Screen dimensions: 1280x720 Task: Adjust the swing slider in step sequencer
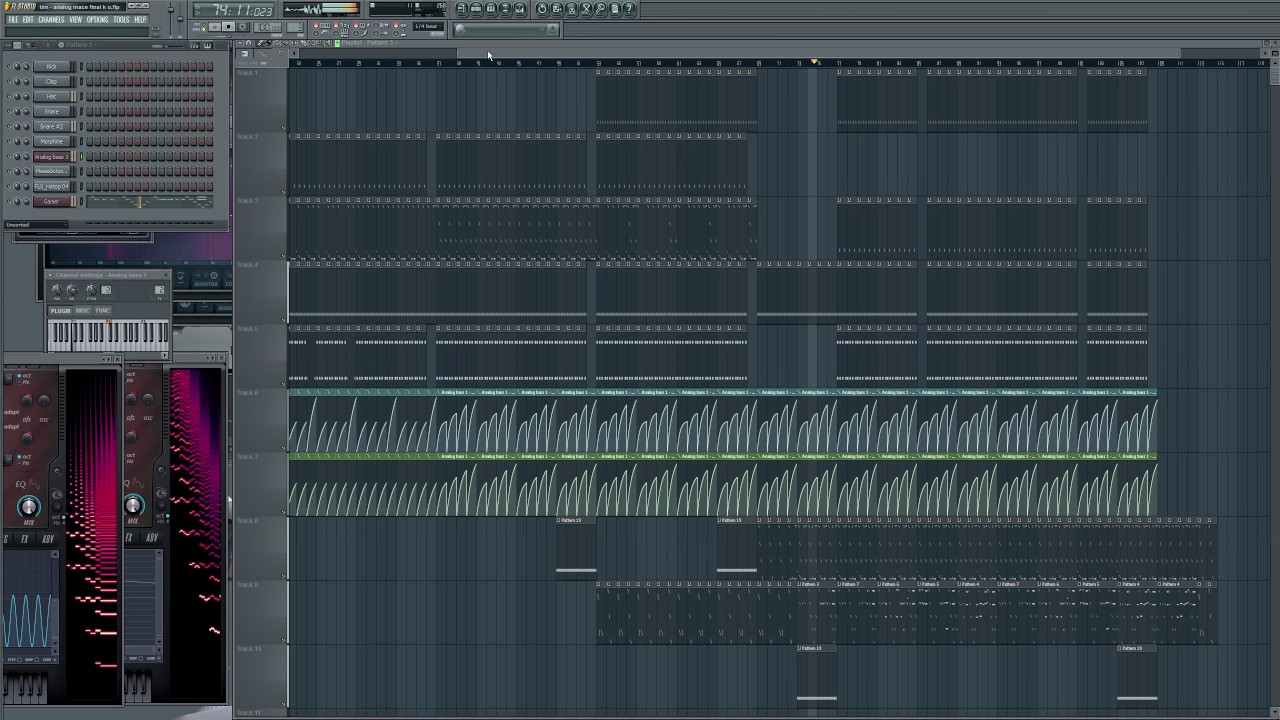point(172,45)
